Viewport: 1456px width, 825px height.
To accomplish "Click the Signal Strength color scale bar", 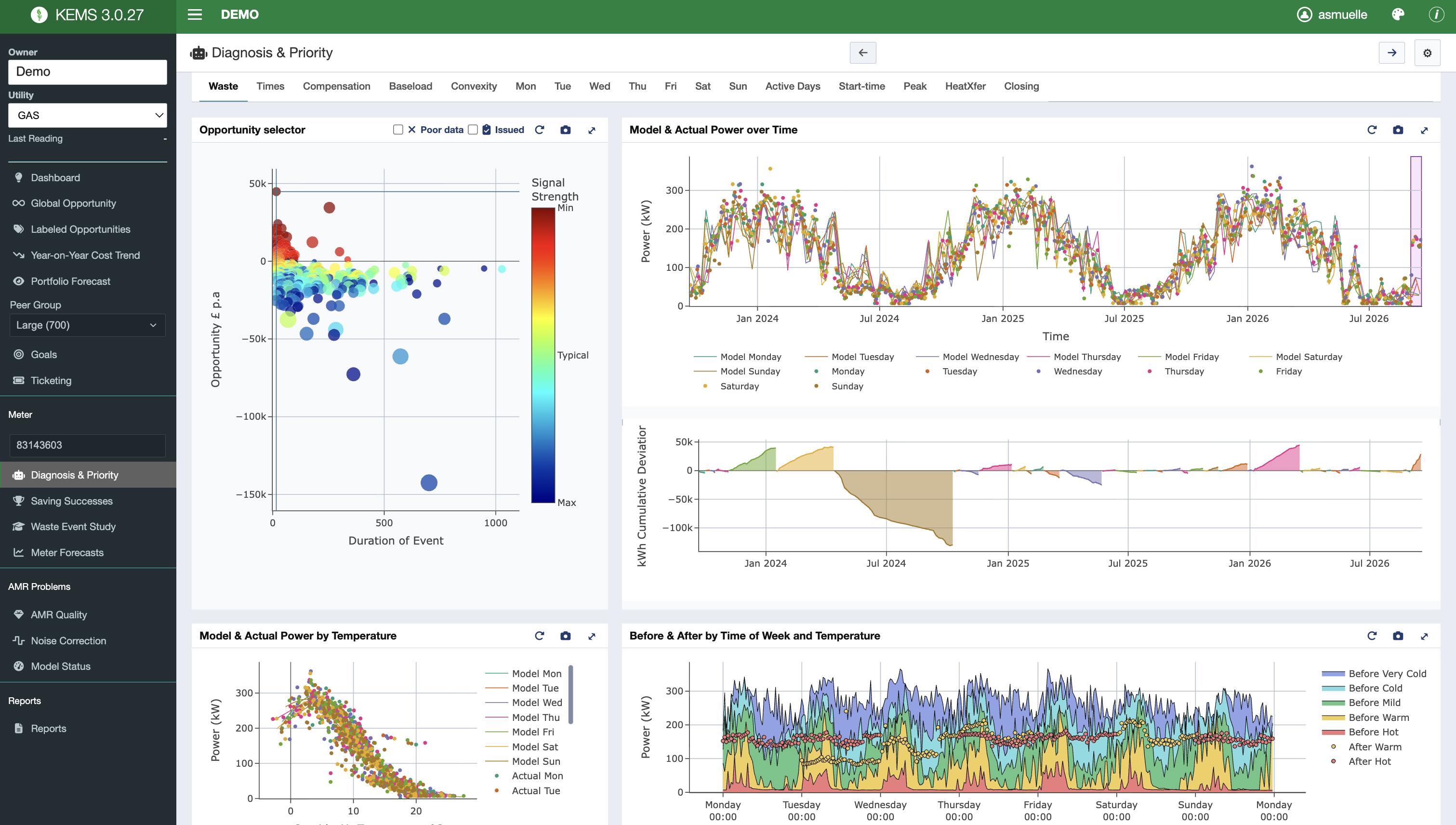I will [x=543, y=355].
